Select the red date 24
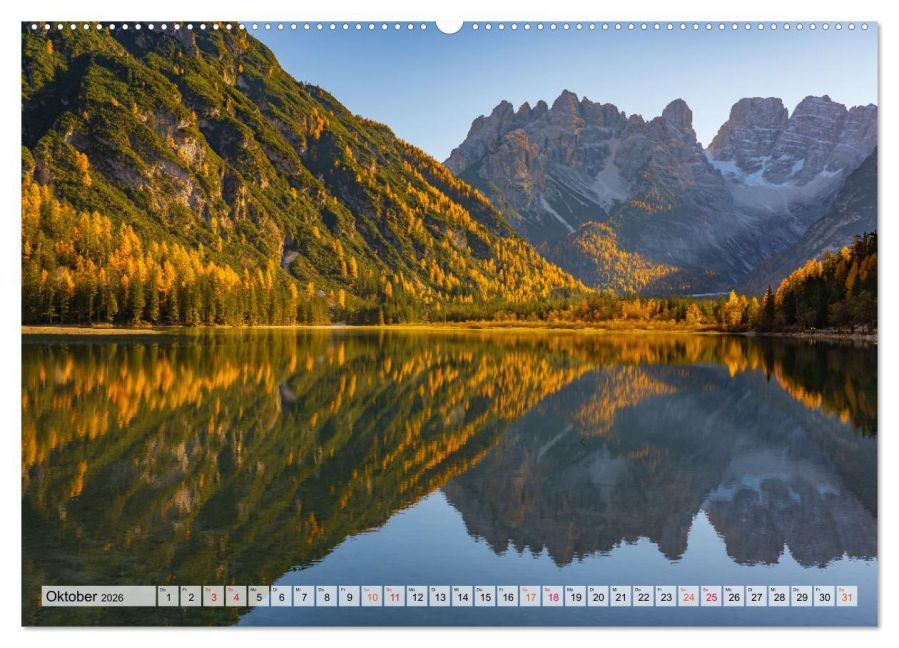899x648 pixels. tap(689, 596)
